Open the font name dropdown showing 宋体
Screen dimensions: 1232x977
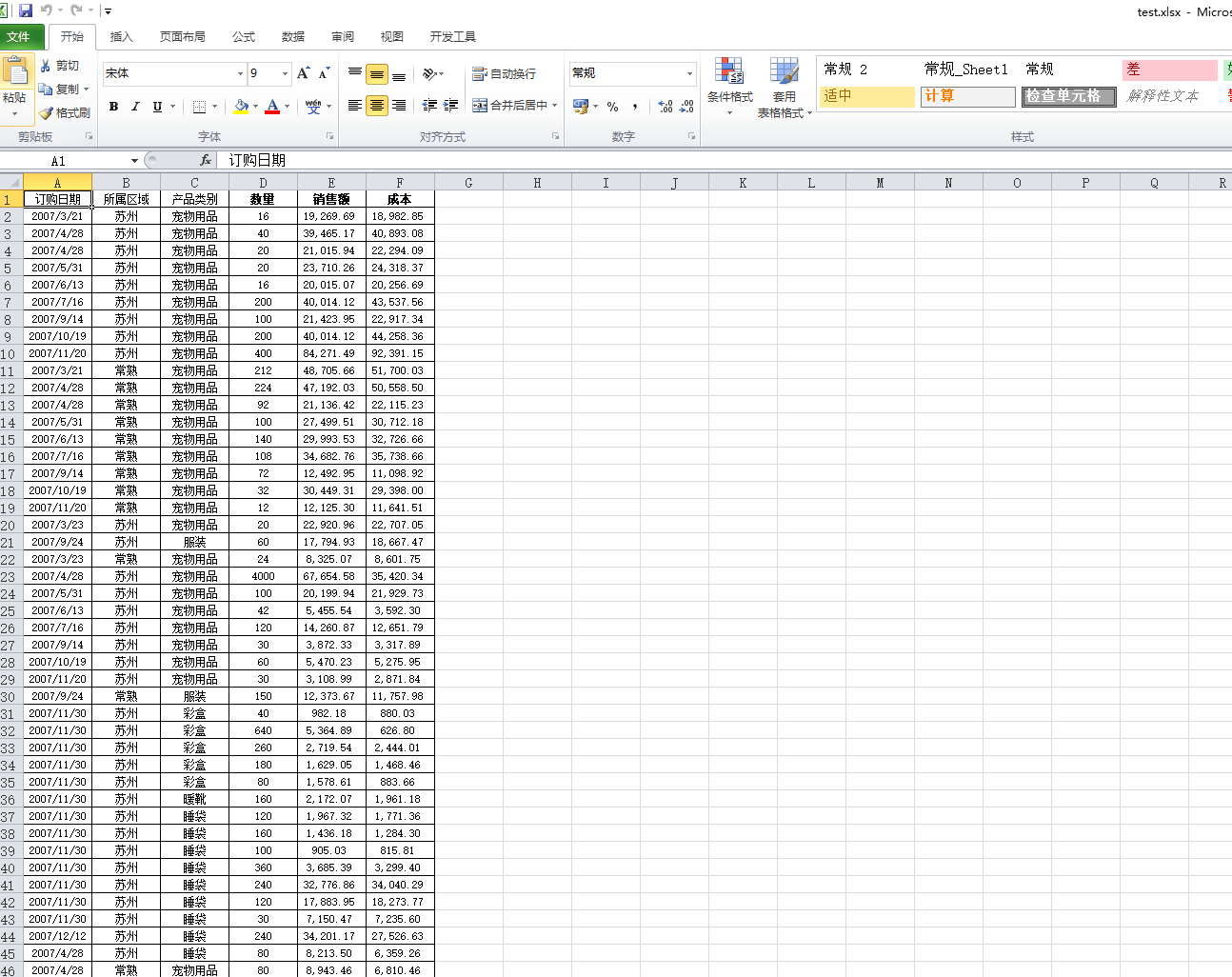[x=240, y=73]
